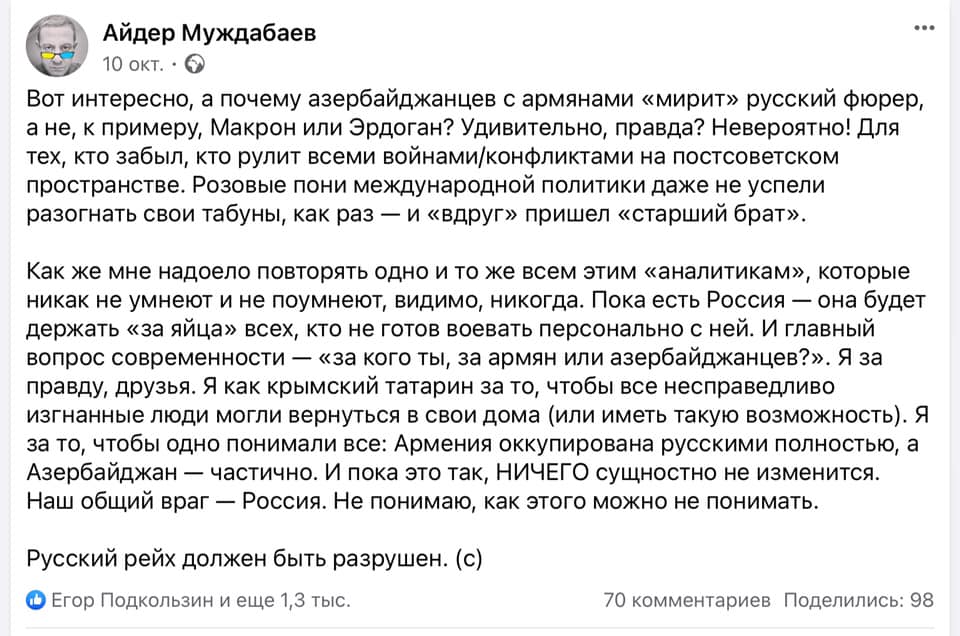The width and height of the screenshot is (960, 636).
Task: Click the paragraph starting 'Как же мне надоело'
Action: (x=478, y=386)
